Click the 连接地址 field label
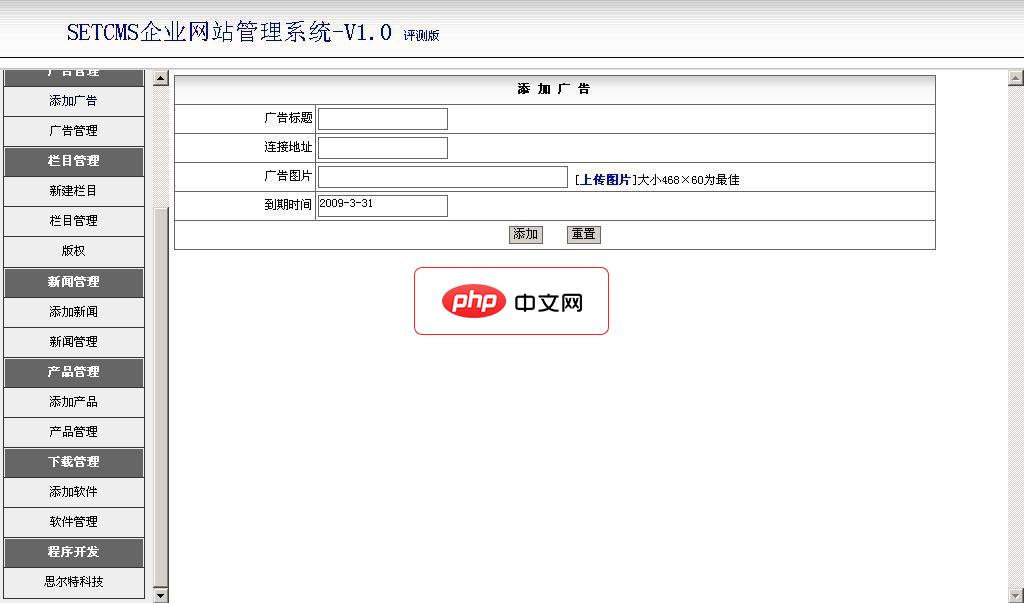 tap(288, 147)
